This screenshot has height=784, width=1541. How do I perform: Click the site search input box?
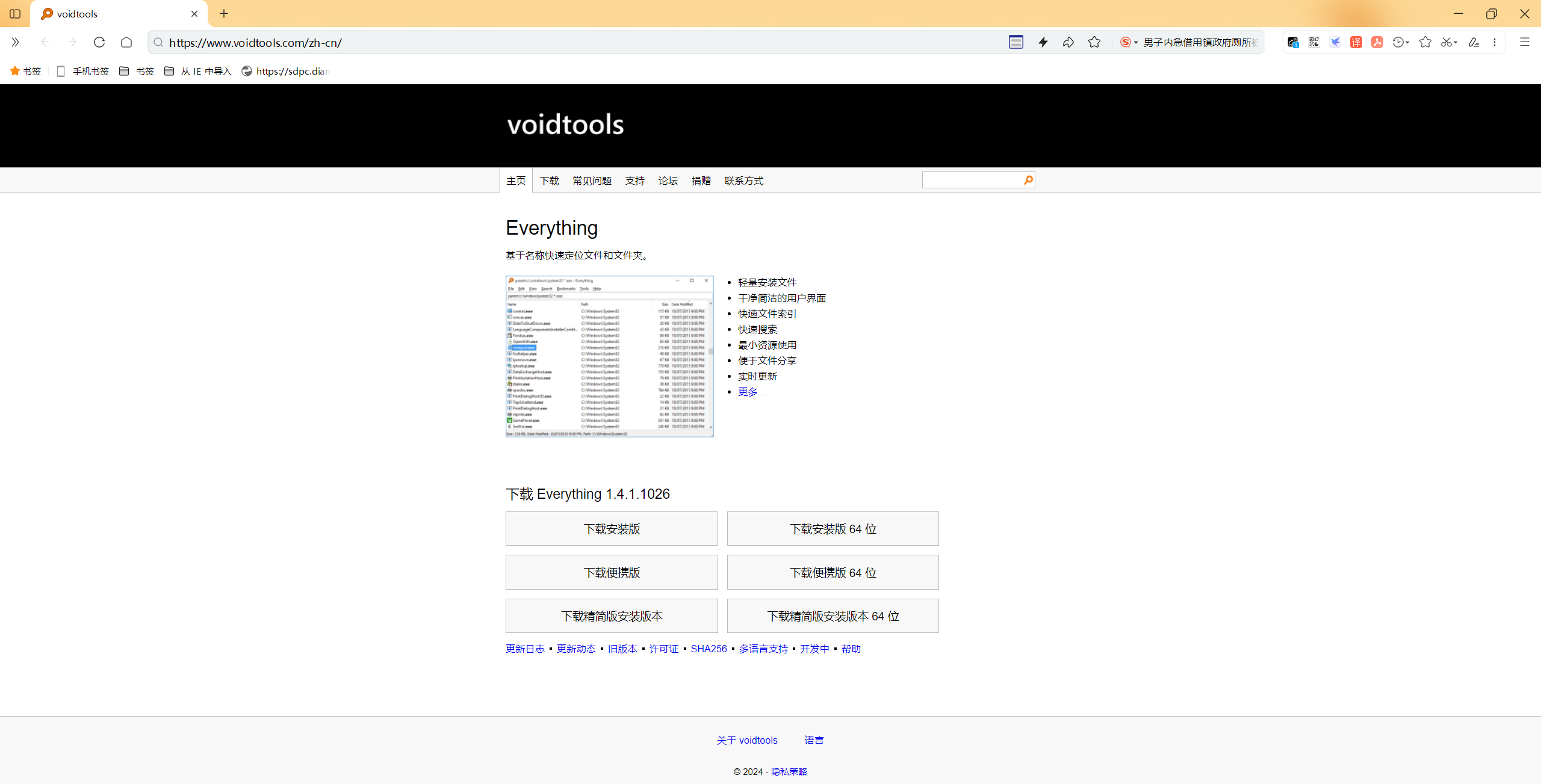coord(972,180)
